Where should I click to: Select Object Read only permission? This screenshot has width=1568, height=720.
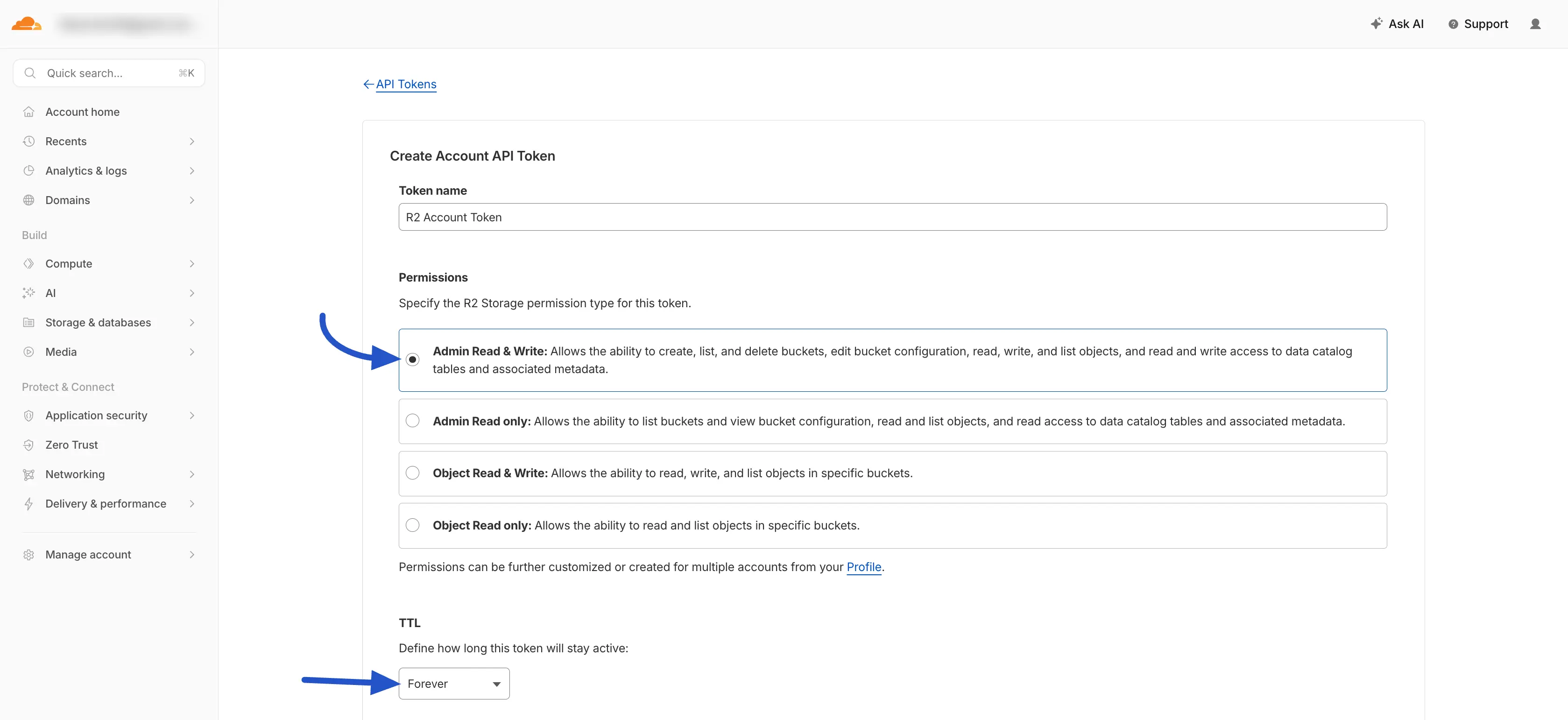[x=413, y=525]
